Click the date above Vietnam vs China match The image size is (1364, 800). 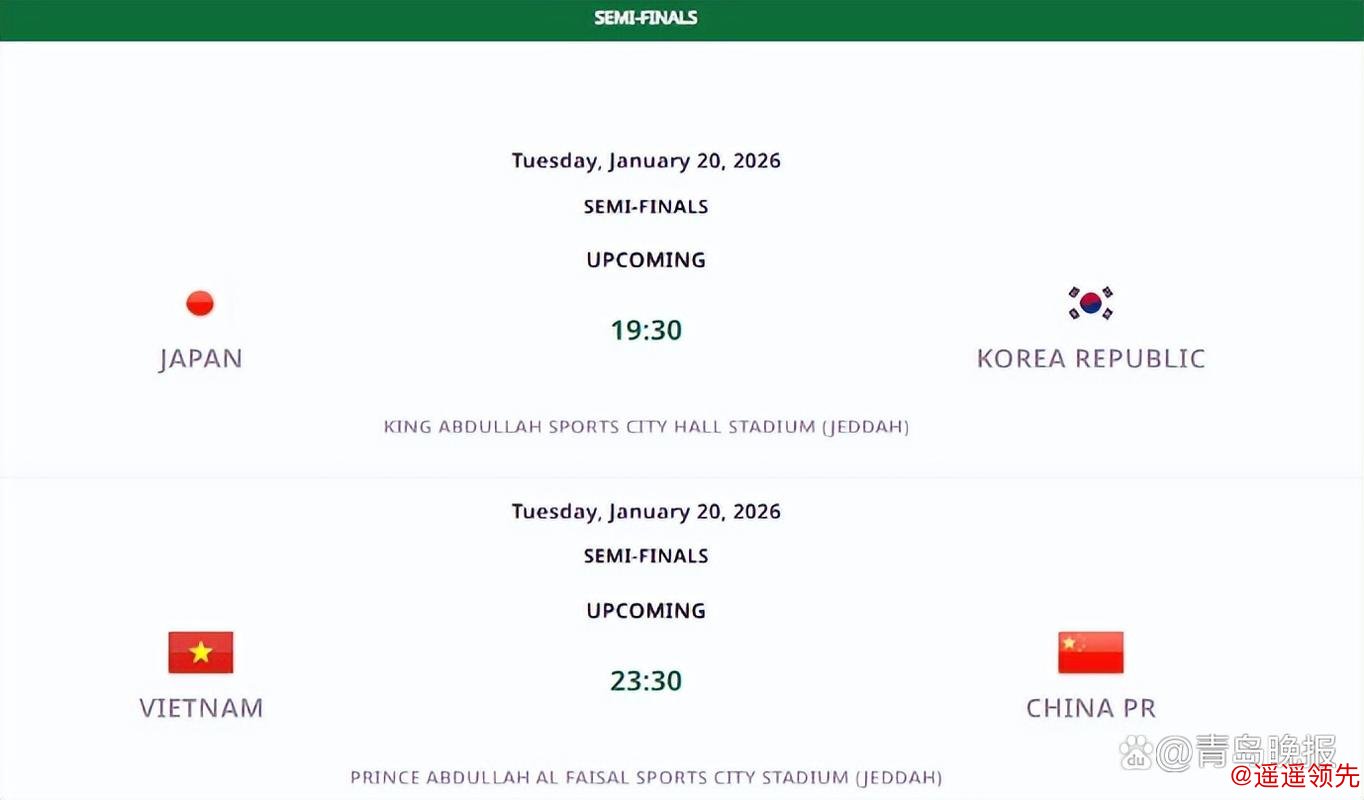(646, 512)
